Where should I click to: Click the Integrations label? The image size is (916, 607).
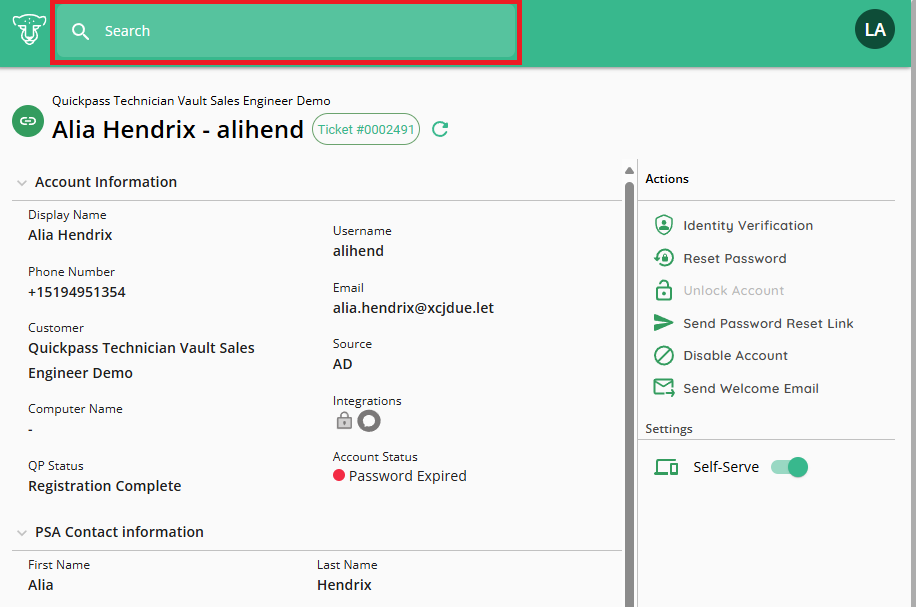point(367,401)
